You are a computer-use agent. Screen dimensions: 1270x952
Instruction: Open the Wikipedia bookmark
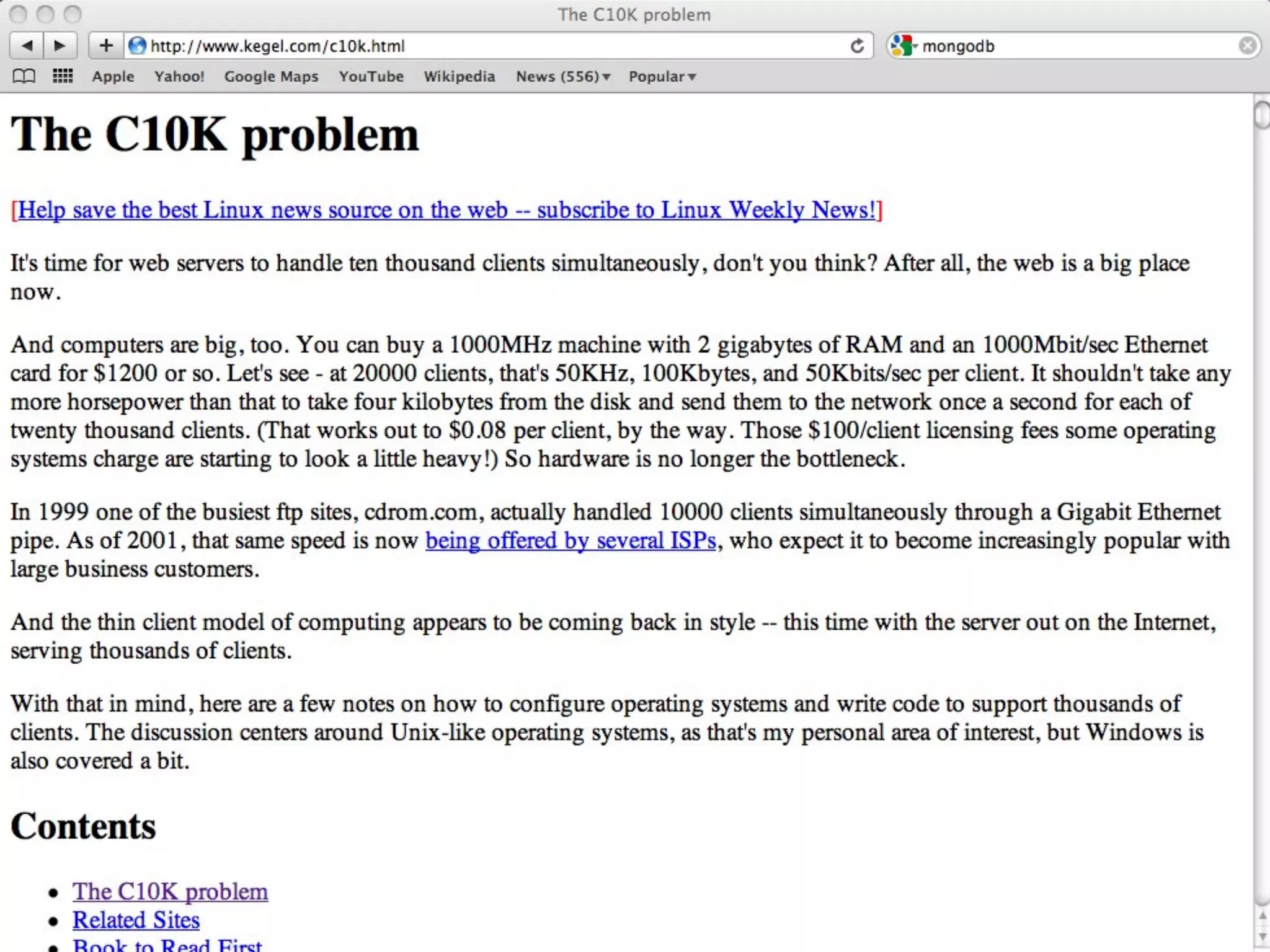point(459,76)
